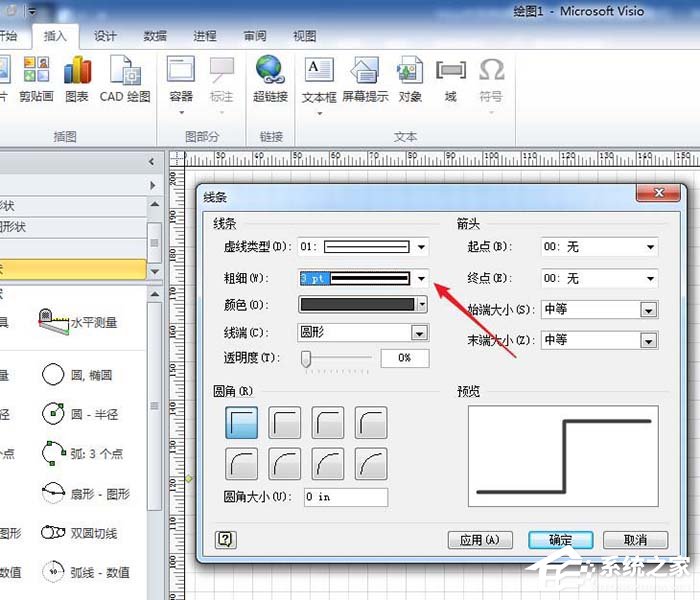Switch to the Data (数据) tab
700x600 pixels.
click(x=155, y=36)
